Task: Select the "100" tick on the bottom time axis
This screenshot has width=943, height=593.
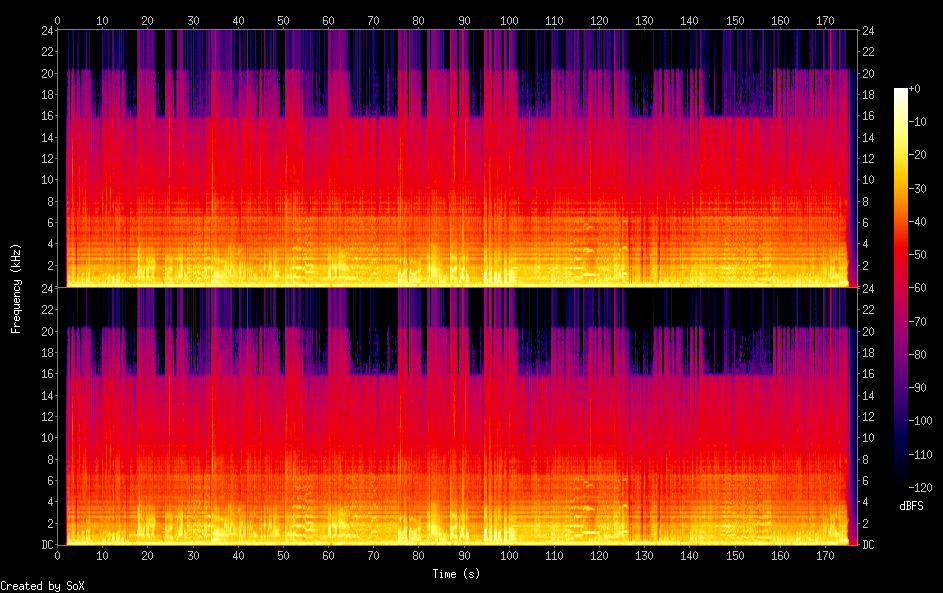Action: tap(509, 555)
